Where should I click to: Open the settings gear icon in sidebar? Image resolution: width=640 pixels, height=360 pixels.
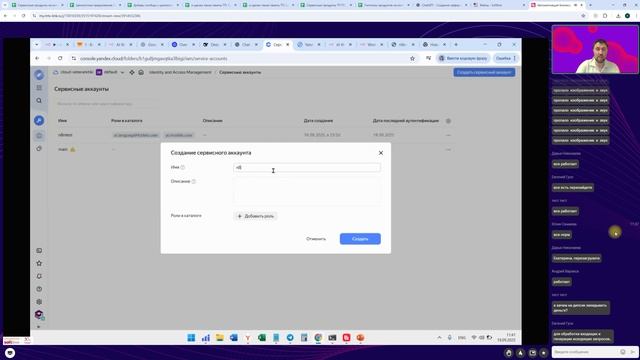(39, 302)
